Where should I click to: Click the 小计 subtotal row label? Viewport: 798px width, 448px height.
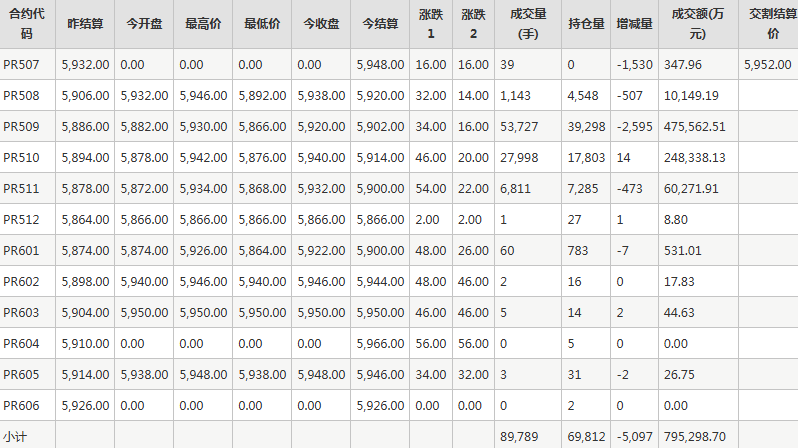coord(15,437)
